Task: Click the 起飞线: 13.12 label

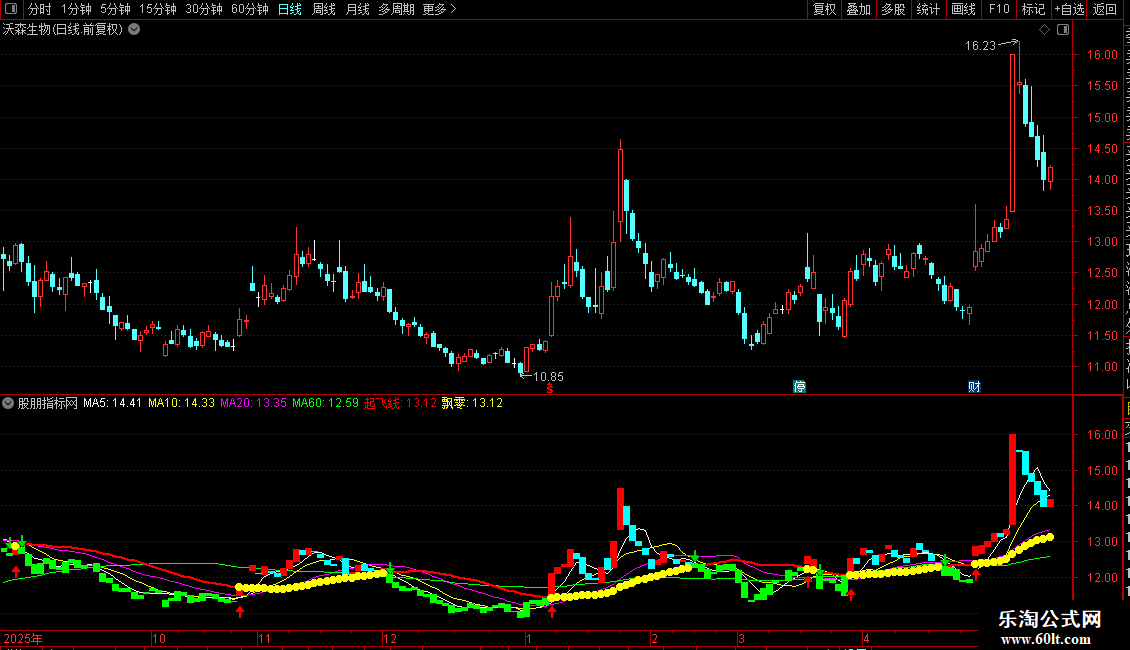Action: (x=400, y=403)
